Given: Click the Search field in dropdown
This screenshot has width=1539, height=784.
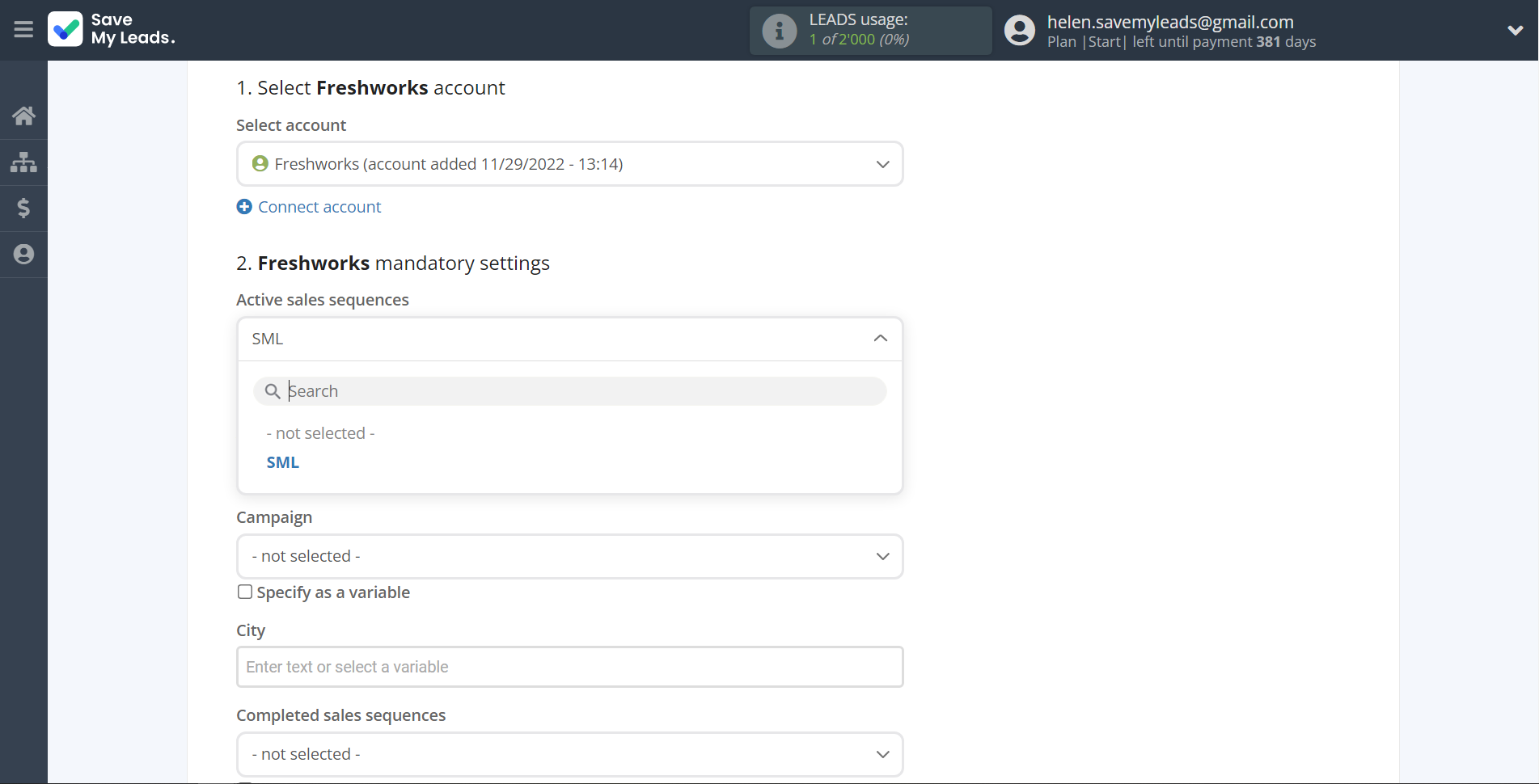Looking at the screenshot, I should click(x=569, y=391).
